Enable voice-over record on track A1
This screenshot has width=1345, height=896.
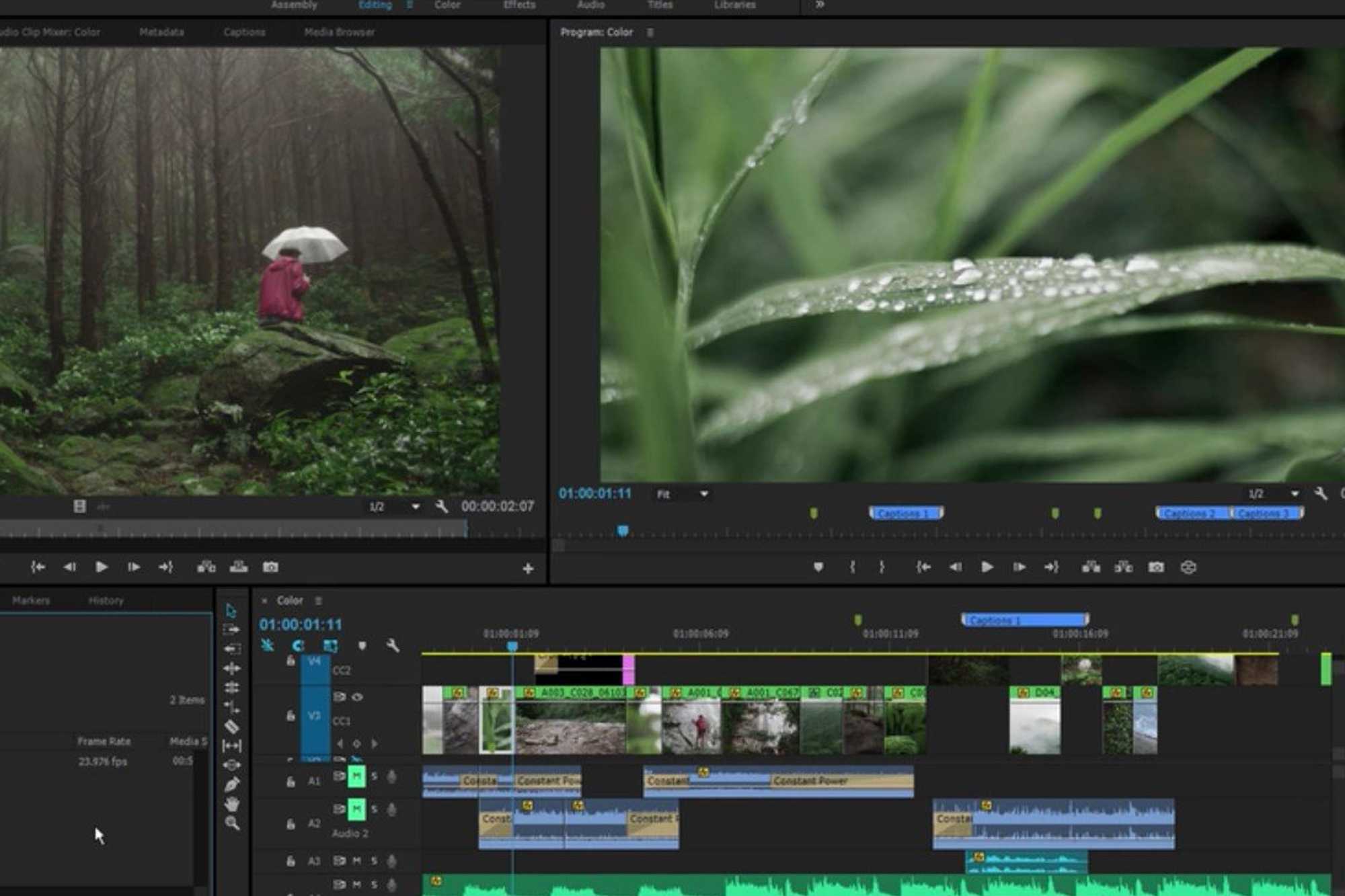click(x=391, y=776)
